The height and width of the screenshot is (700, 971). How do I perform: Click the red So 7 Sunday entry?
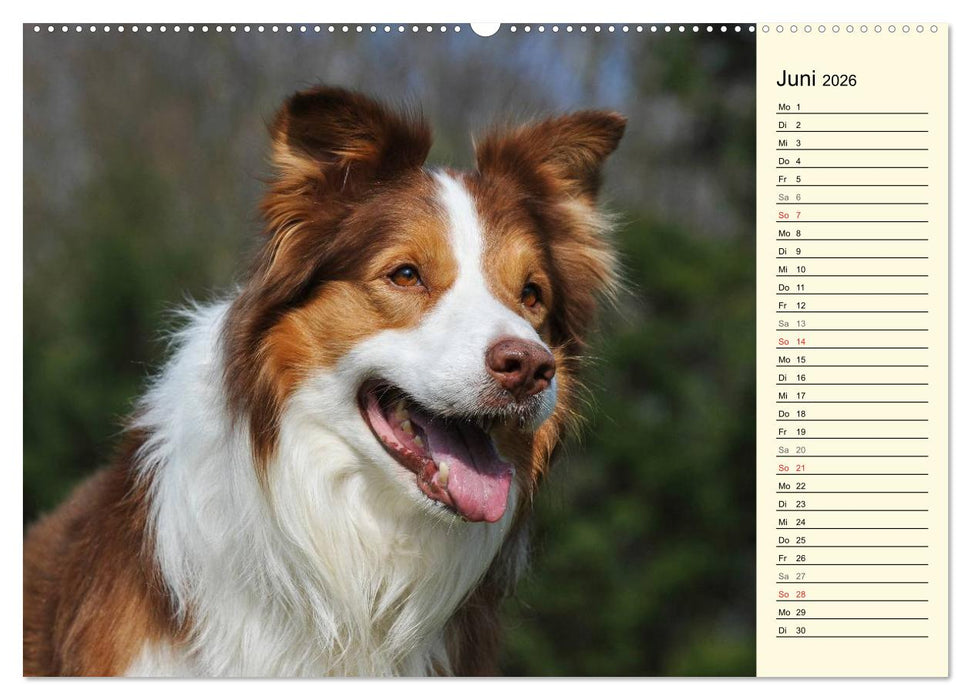coord(790,214)
